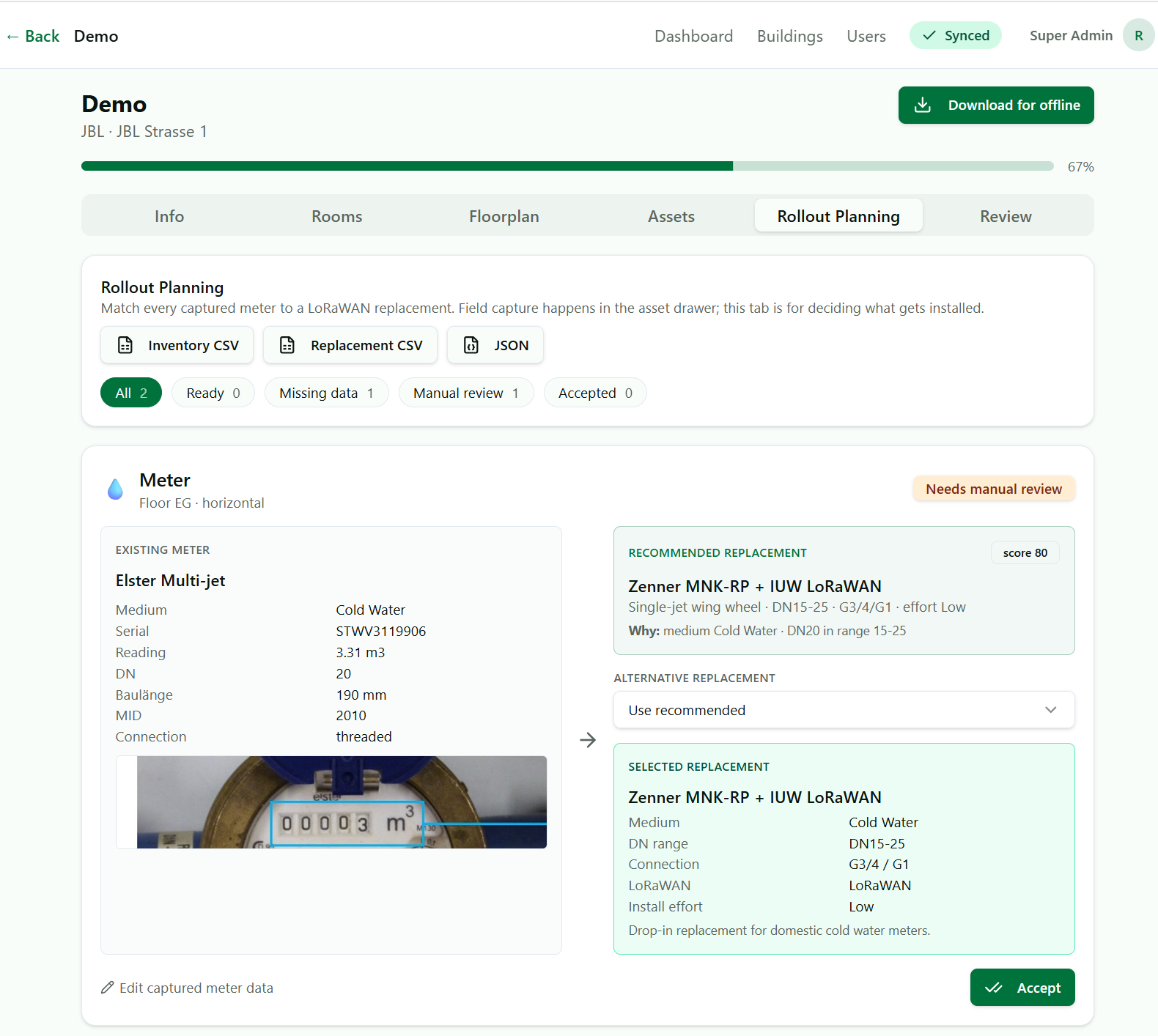Go Back using the back link
Image resolution: width=1158 pixels, height=1036 pixels.
pyautogui.click(x=33, y=36)
